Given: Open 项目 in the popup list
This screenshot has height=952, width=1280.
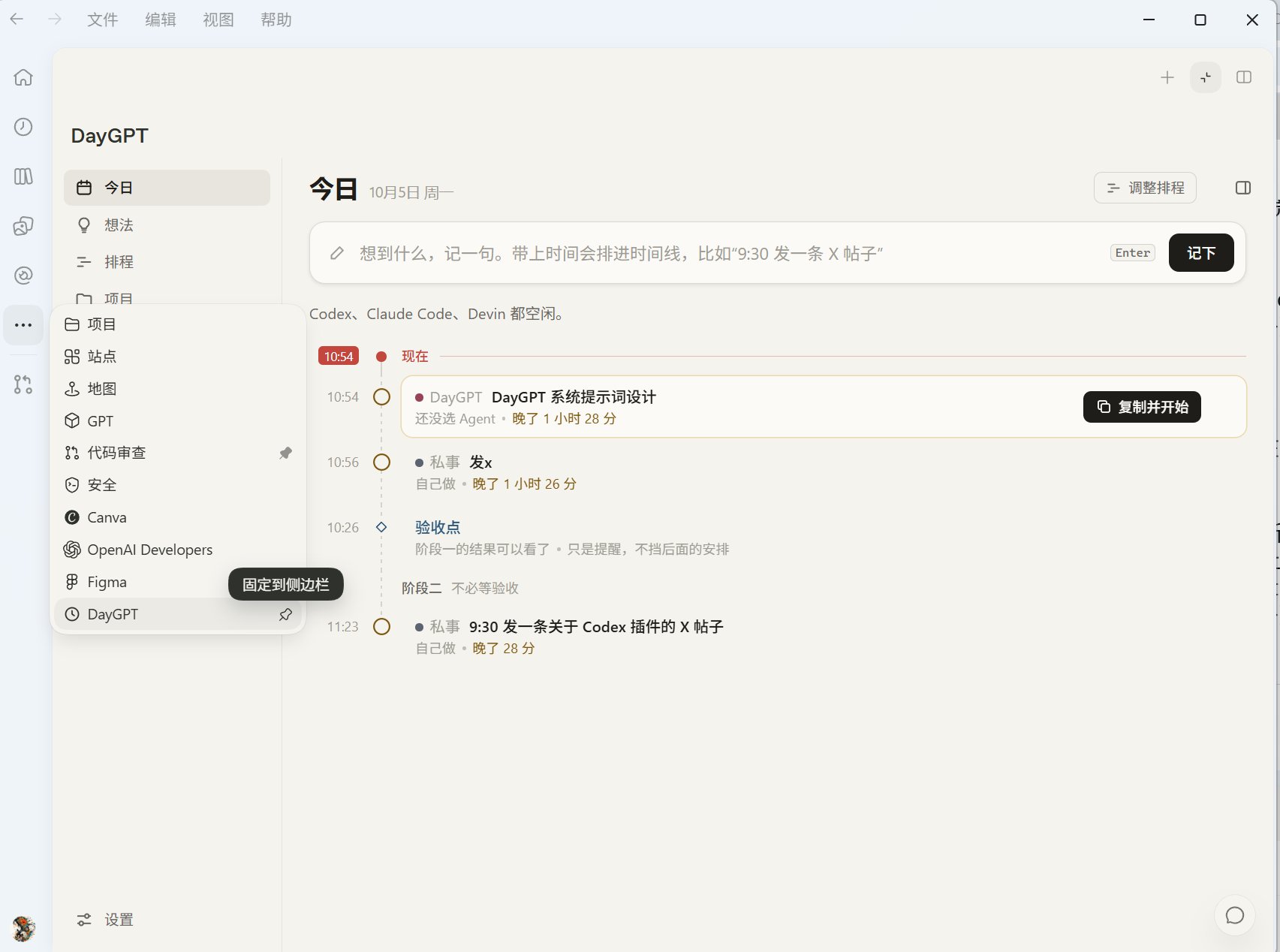Looking at the screenshot, I should click(178, 324).
